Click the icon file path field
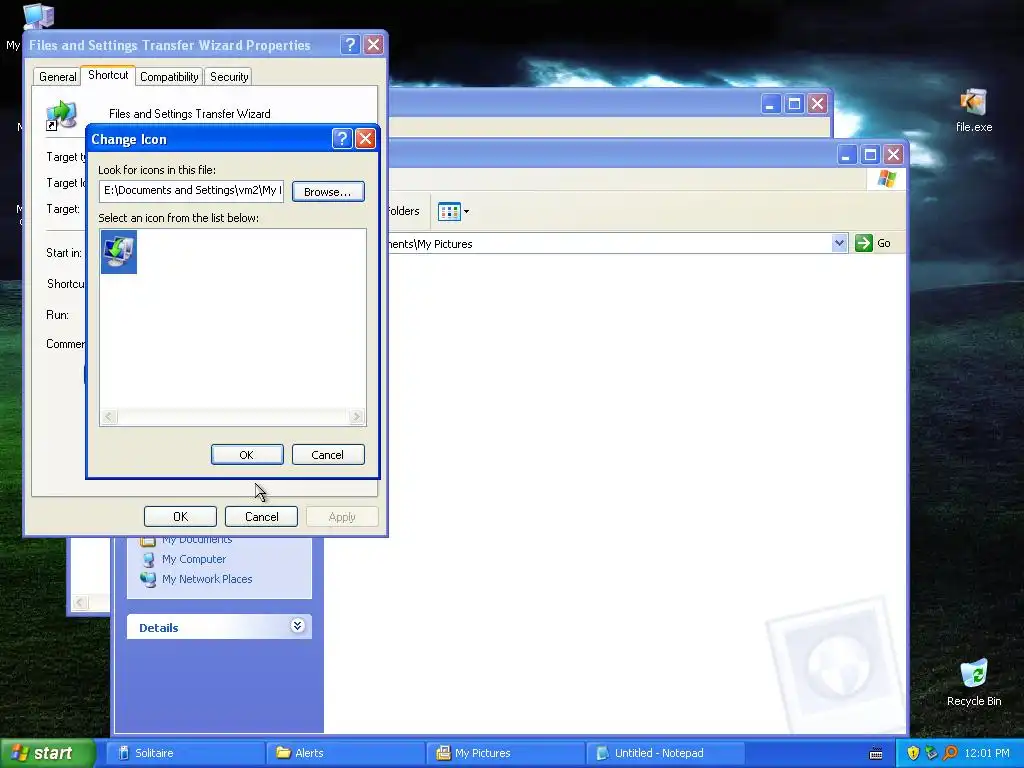Screen dimensions: 1024x768 [191, 191]
